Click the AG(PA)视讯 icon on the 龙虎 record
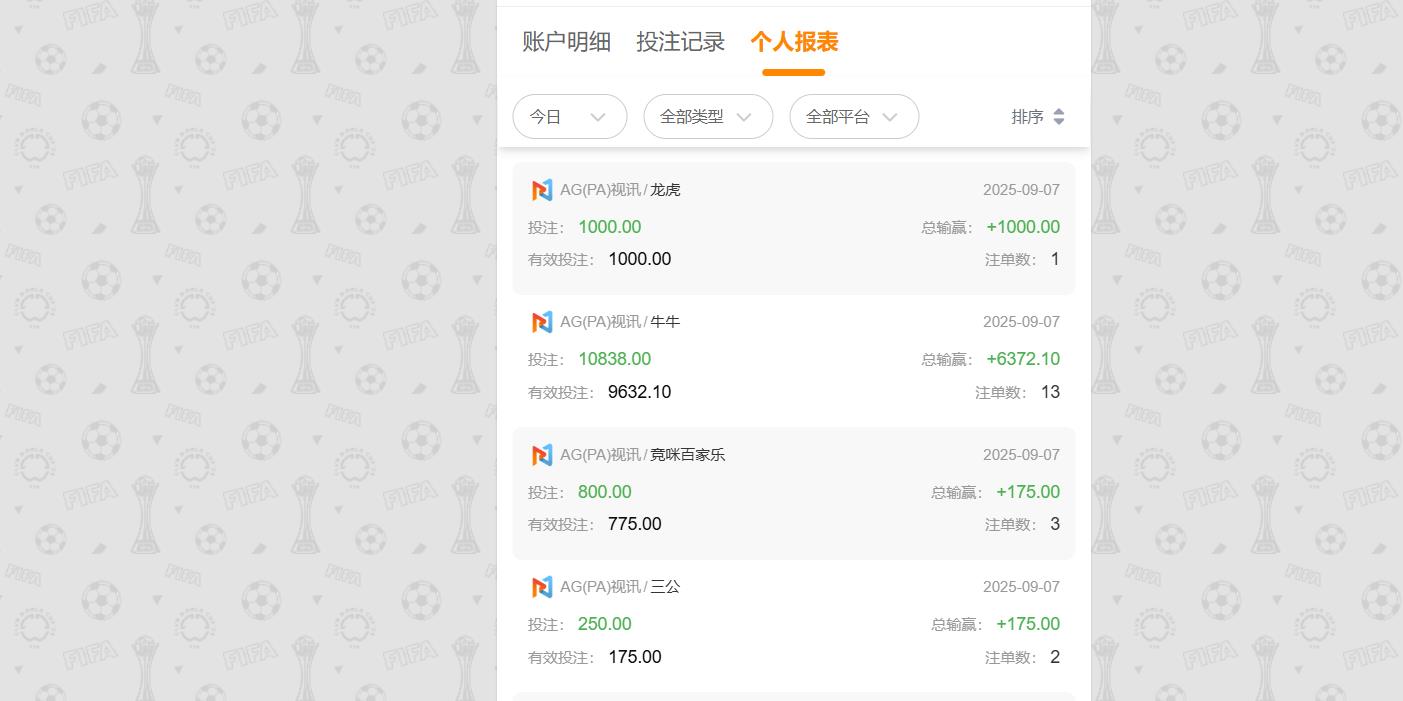This screenshot has width=1403, height=701. 543,190
